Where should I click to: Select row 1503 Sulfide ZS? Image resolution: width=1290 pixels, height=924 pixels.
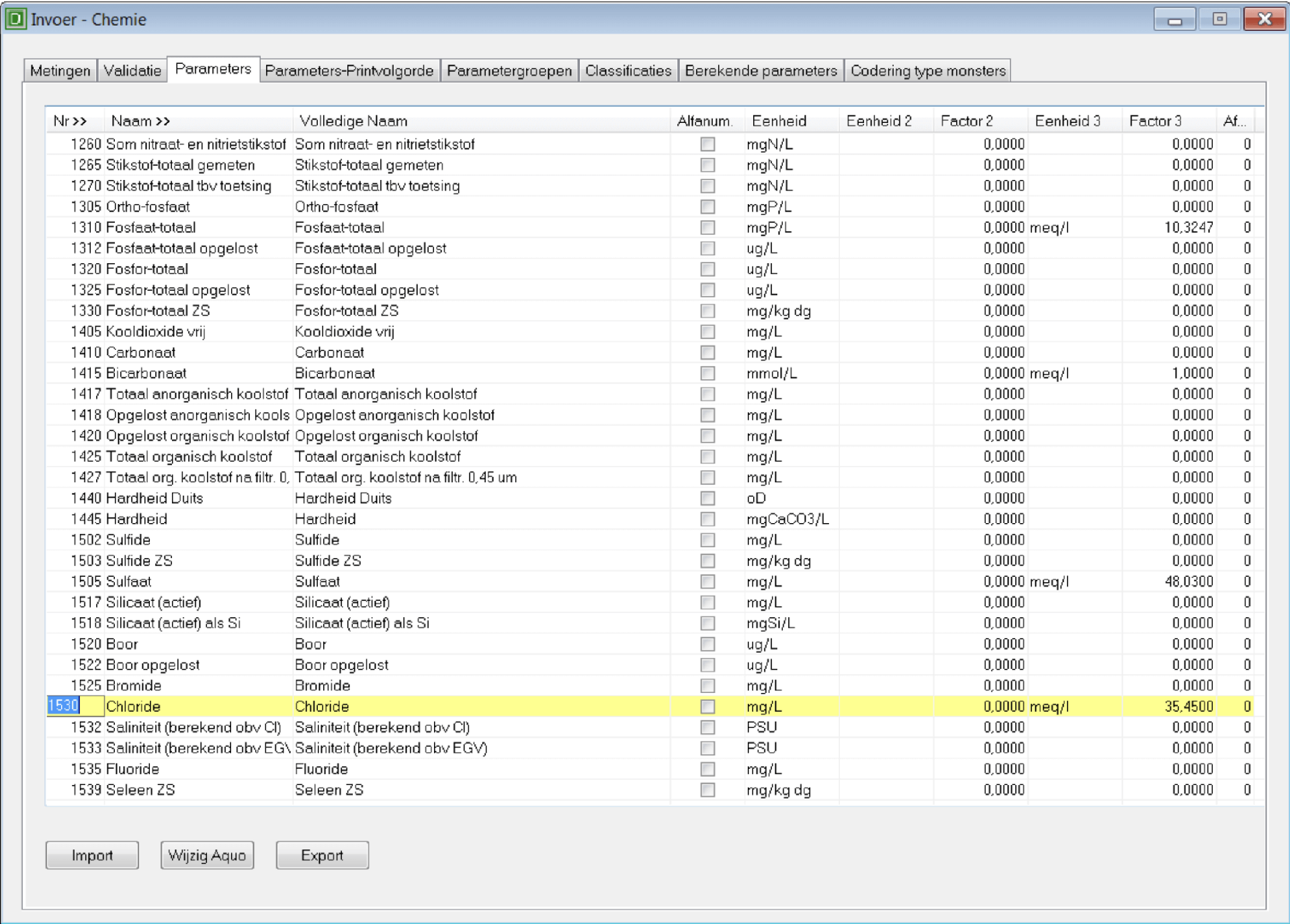tap(650, 560)
